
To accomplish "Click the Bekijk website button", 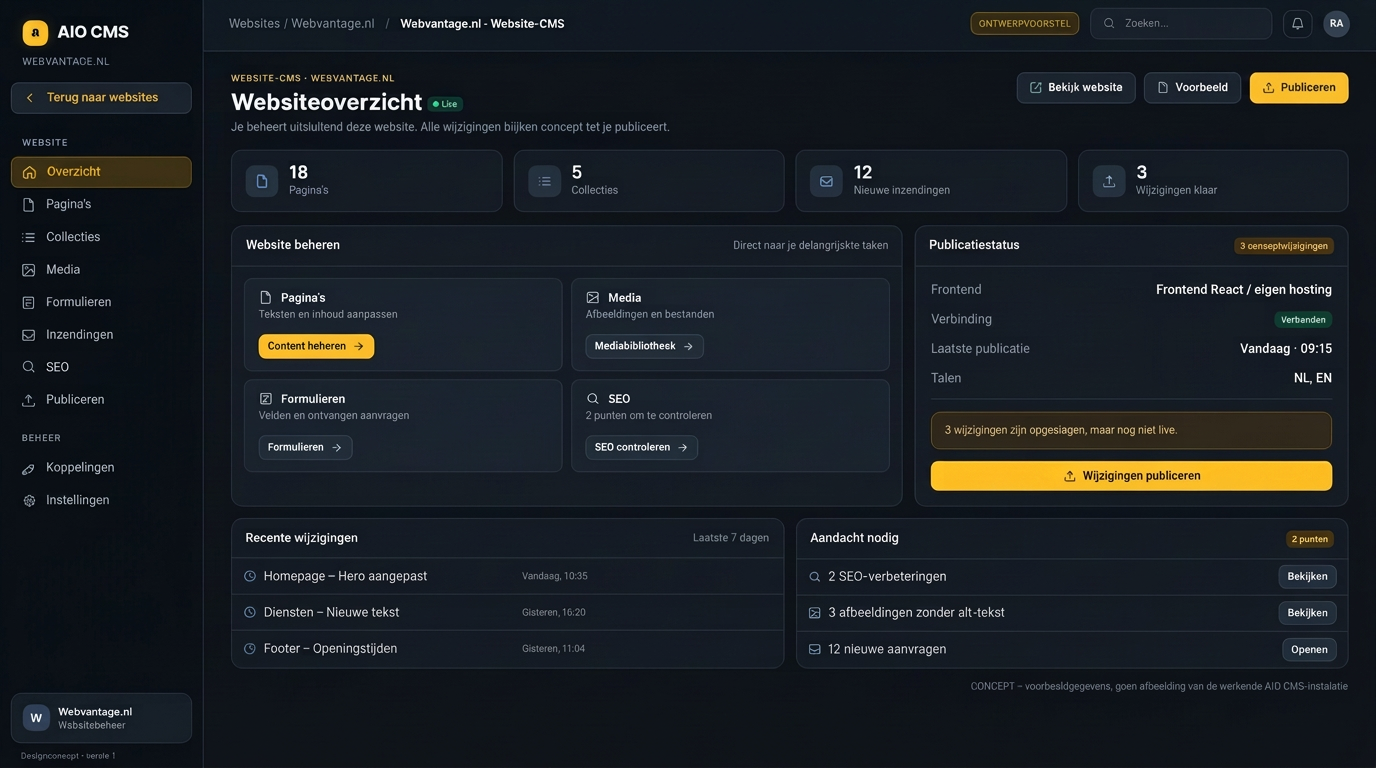I will [1076, 88].
